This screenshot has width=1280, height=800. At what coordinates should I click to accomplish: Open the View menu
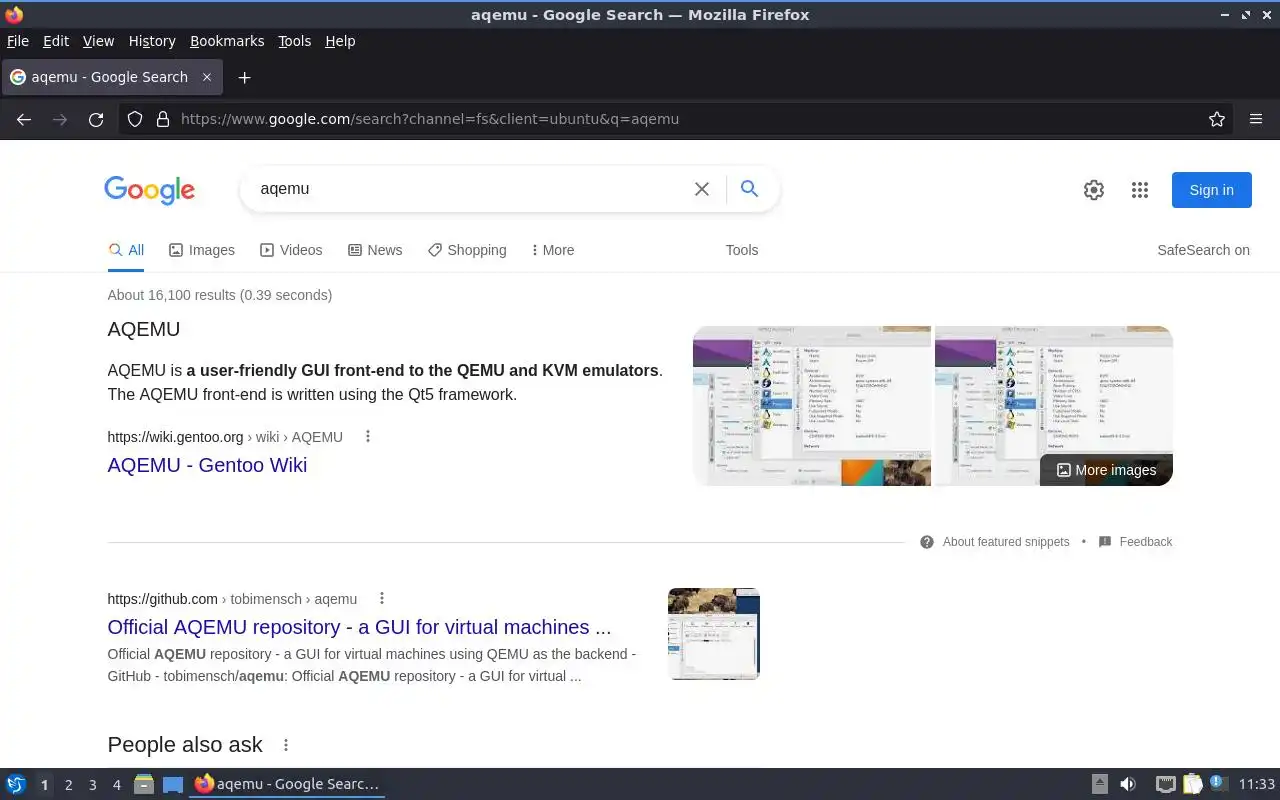pyautogui.click(x=98, y=41)
